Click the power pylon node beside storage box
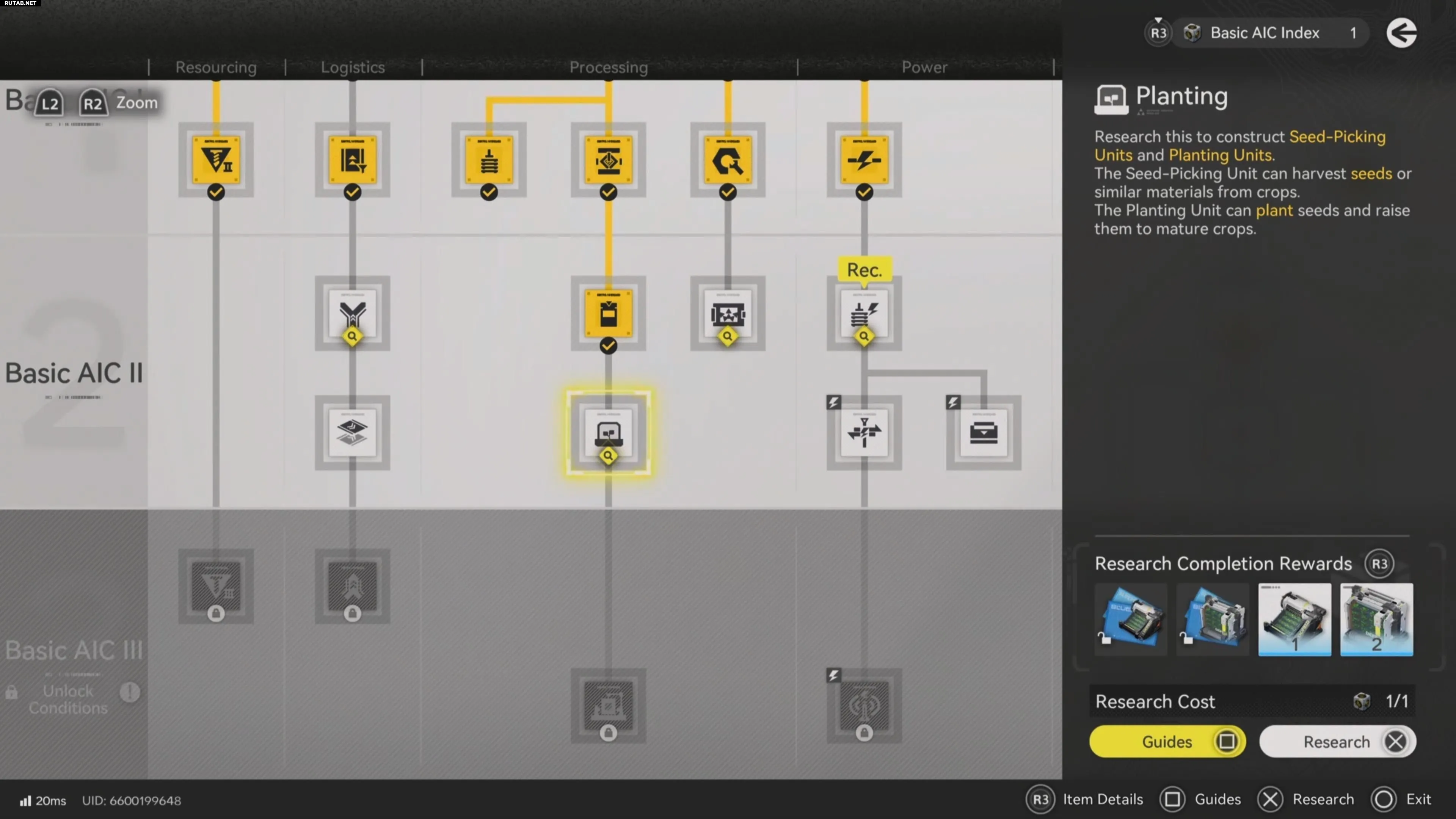 click(x=864, y=433)
